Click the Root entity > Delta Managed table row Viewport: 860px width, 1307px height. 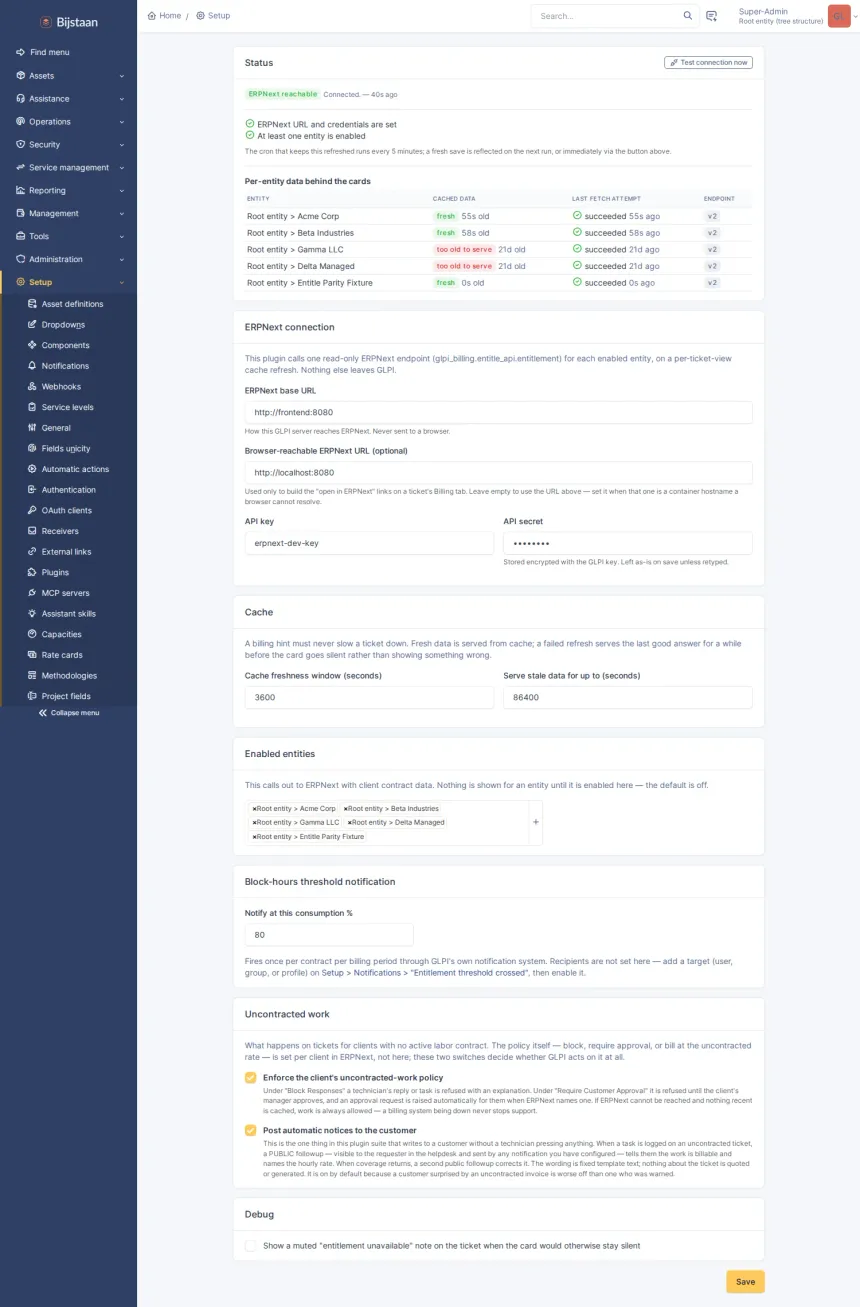[x=499, y=266]
